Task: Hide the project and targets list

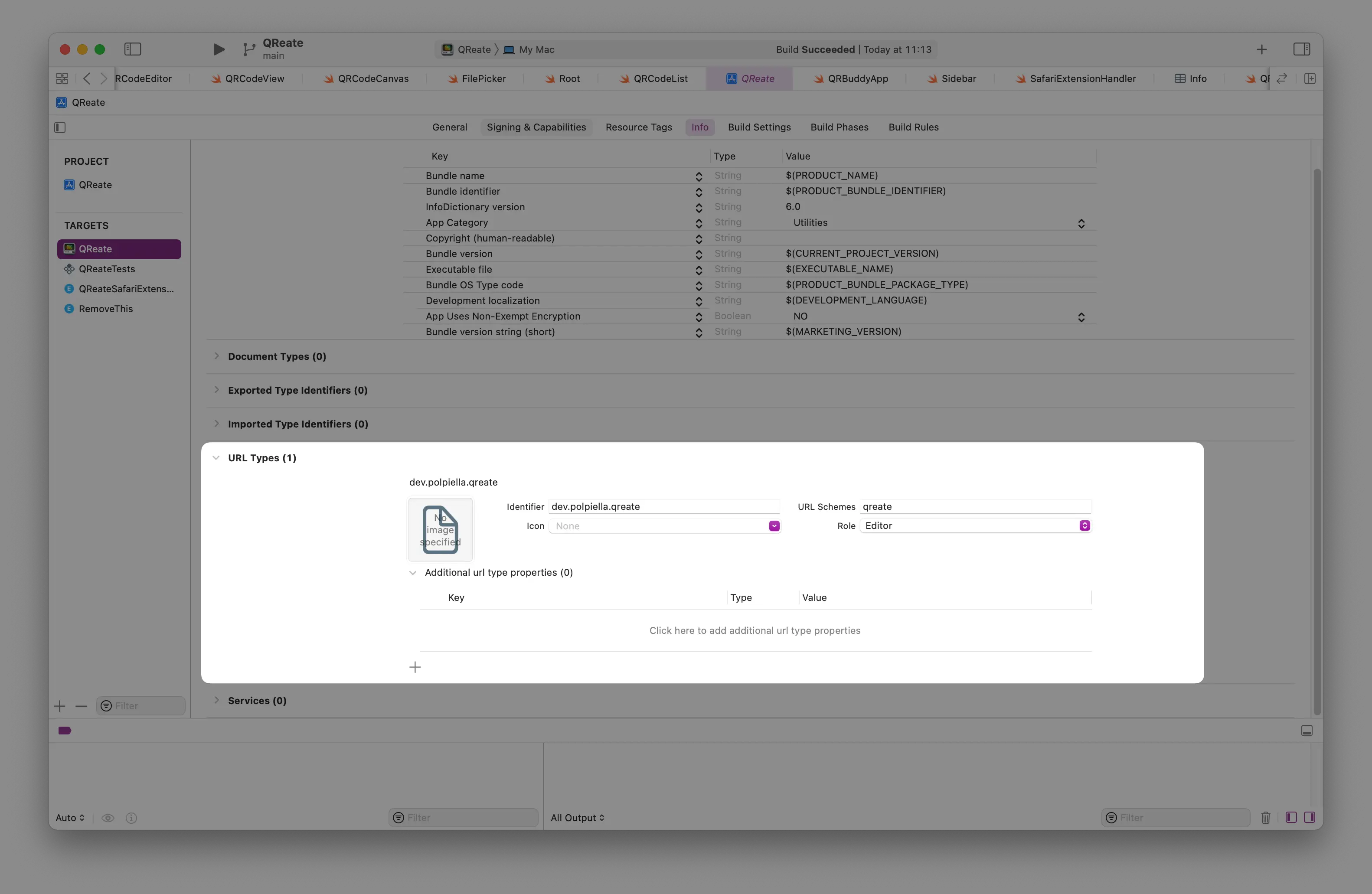Action: click(x=60, y=127)
